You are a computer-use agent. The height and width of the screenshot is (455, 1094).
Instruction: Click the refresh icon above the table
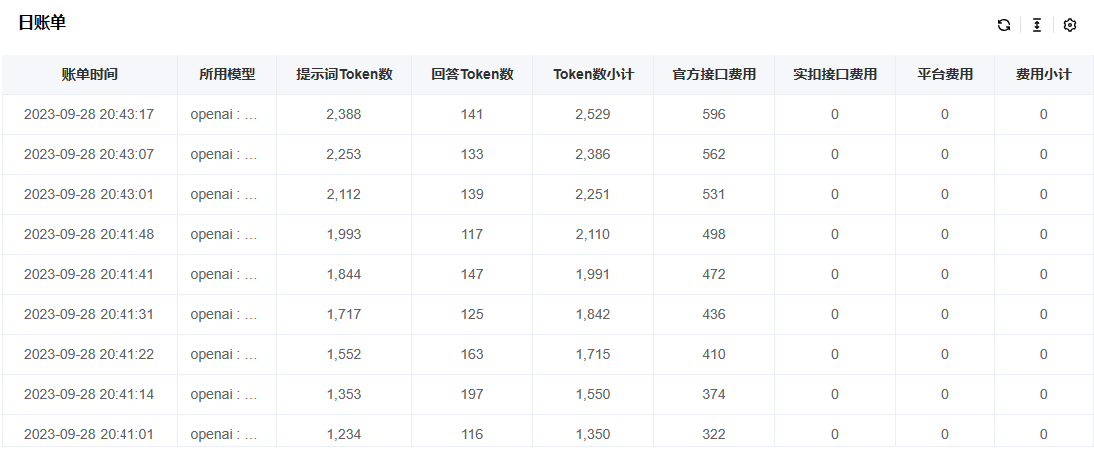pyautogui.click(x=1003, y=25)
